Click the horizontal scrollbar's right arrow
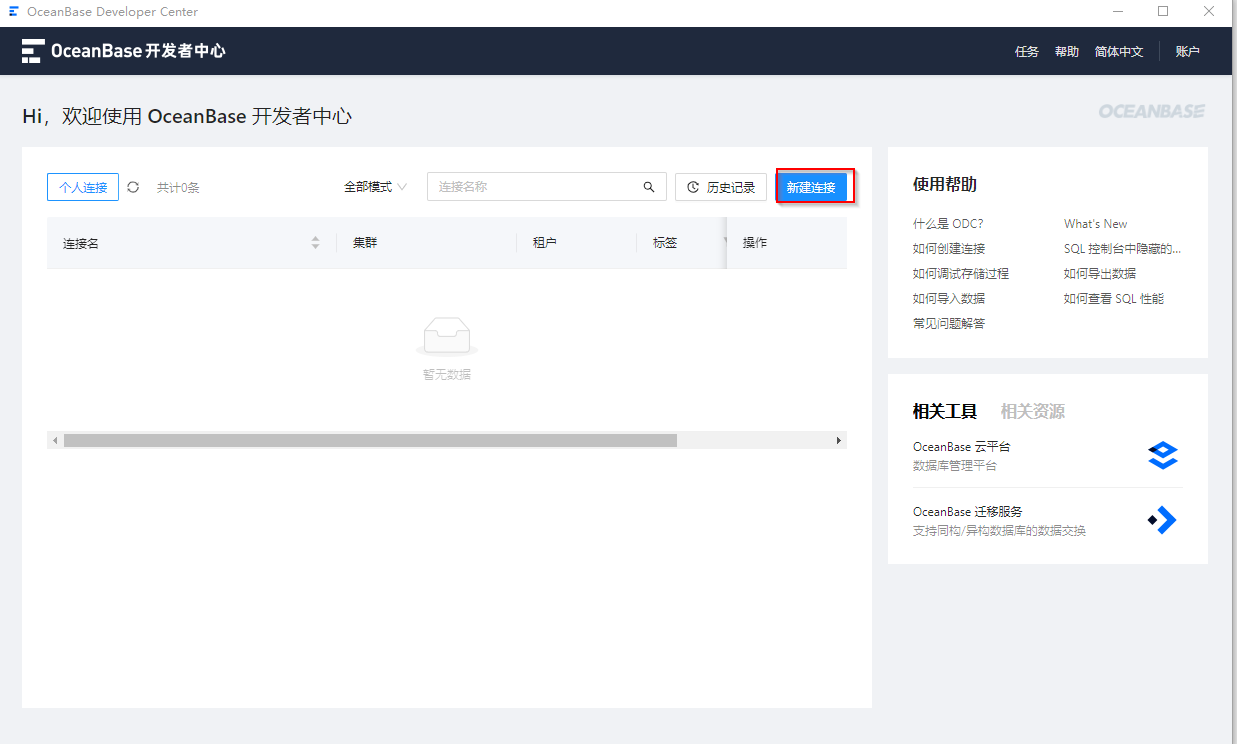The height and width of the screenshot is (744, 1237). (x=838, y=440)
